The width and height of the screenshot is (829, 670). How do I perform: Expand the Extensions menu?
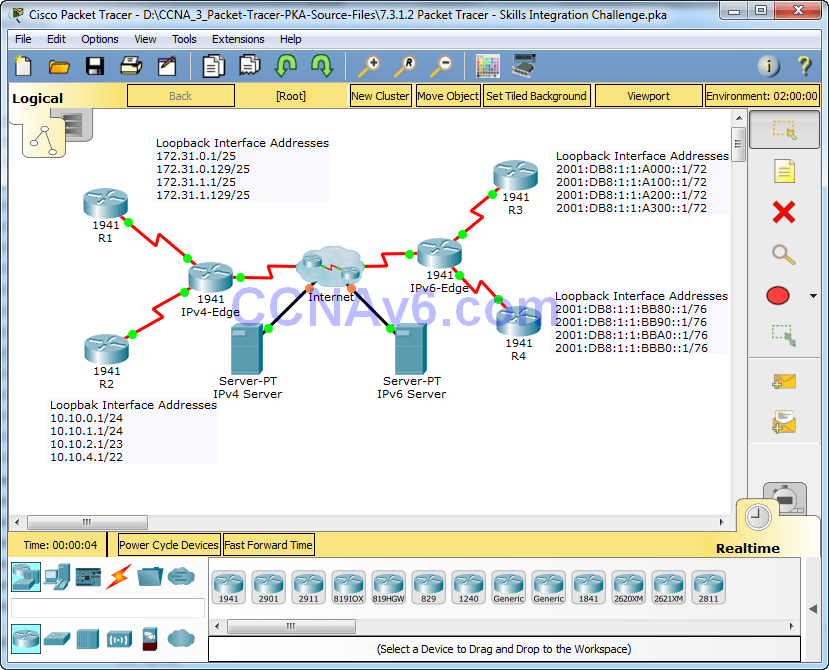238,39
